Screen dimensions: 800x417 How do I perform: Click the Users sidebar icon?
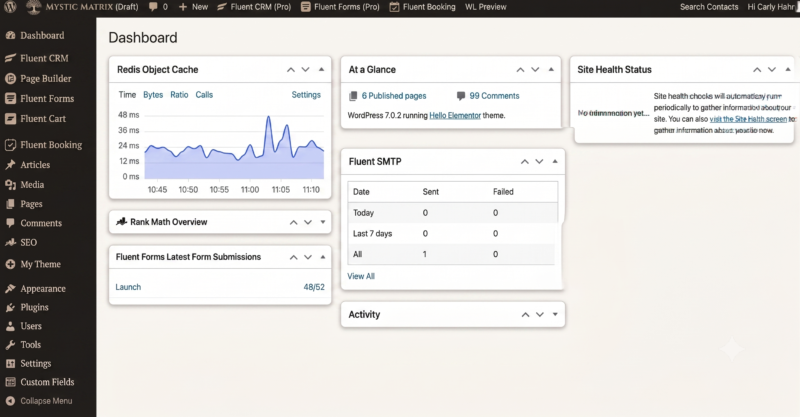pyautogui.click(x=10, y=326)
